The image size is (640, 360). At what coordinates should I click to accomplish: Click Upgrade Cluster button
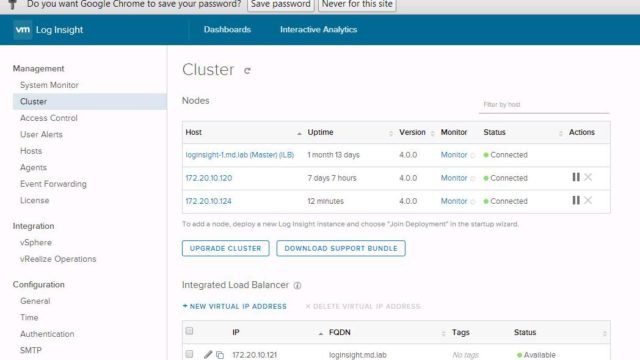click(225, 248)
